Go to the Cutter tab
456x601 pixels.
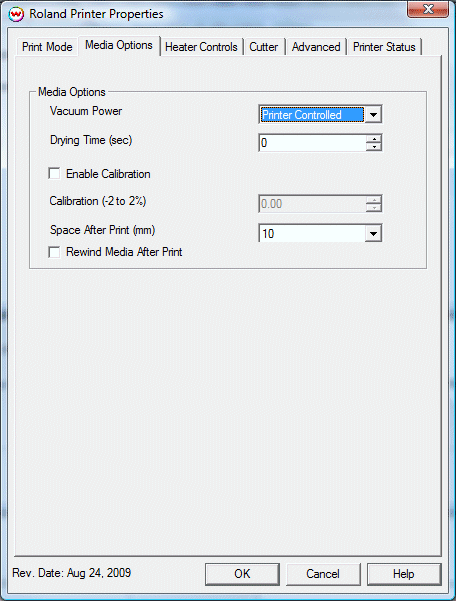pos(264,47)
